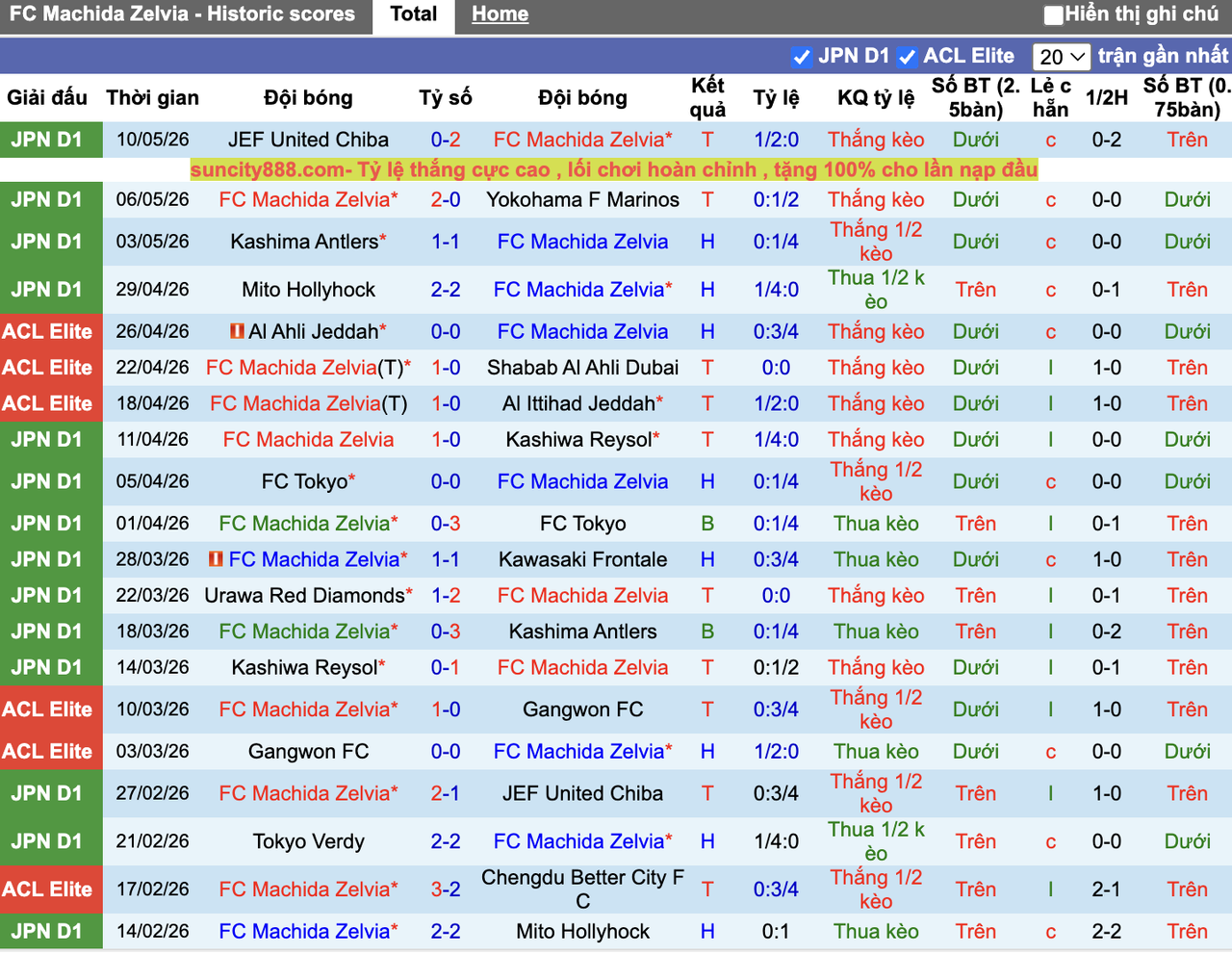This screenshot has width=1232, height=953.
Task: Open the 1-2 score of the 22/03/26 match
Action: point(446,596)
